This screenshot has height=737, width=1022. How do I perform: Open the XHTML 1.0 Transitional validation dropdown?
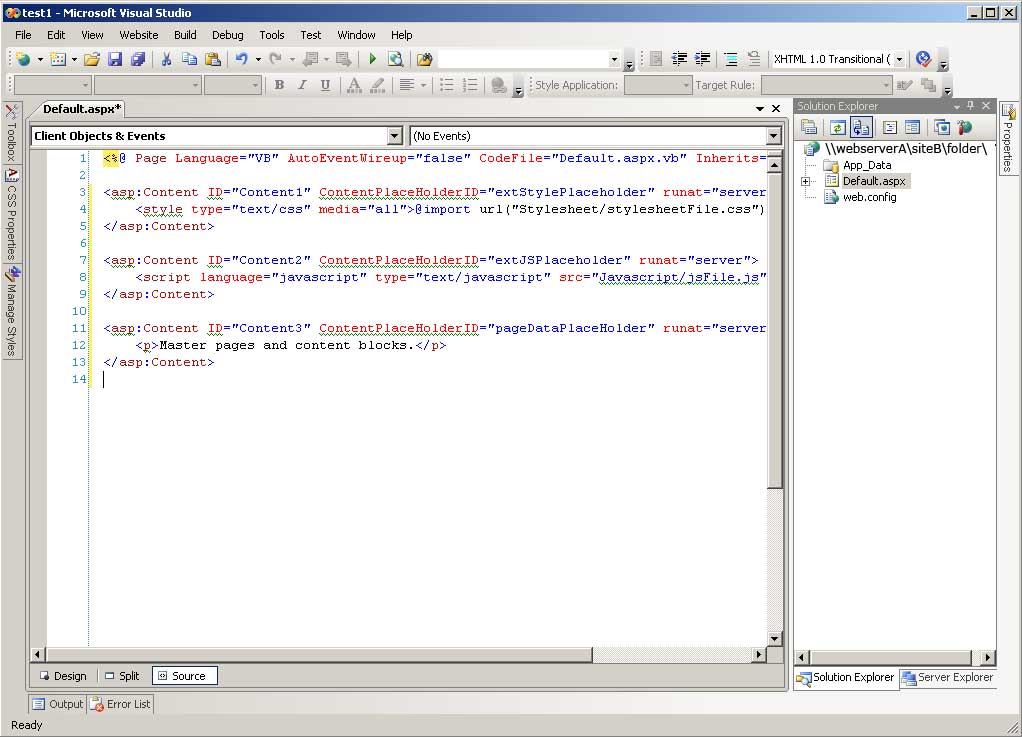pyautogui.click(x=899, y=59)
